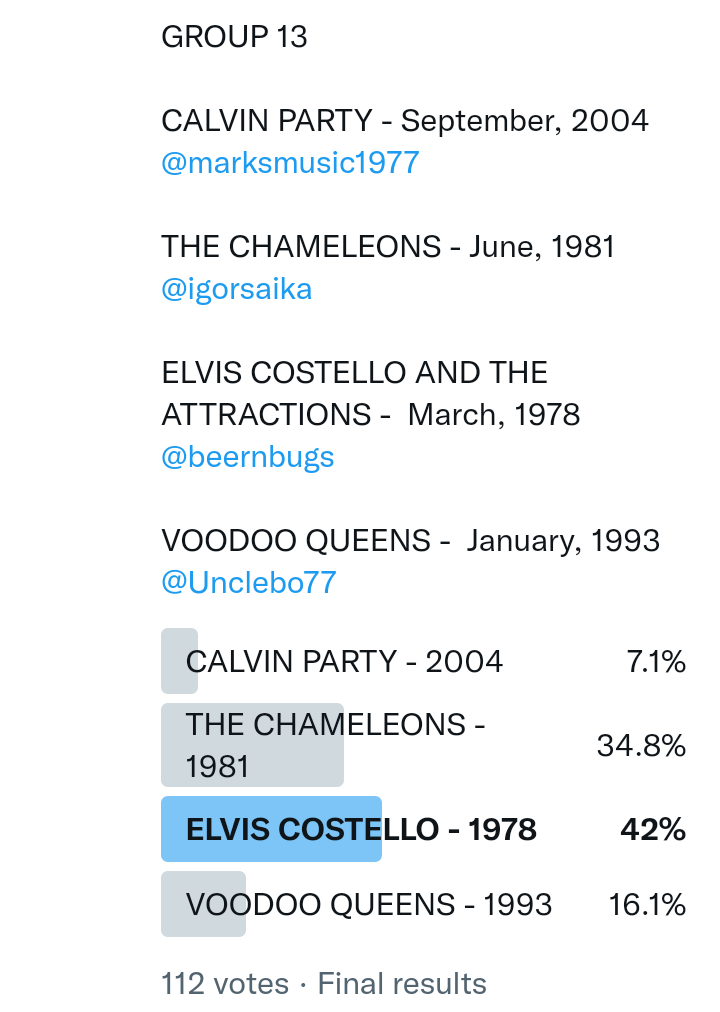
Task: Click the ELVIS COSTELLO AND THE text line
Action: pos(354,373)
